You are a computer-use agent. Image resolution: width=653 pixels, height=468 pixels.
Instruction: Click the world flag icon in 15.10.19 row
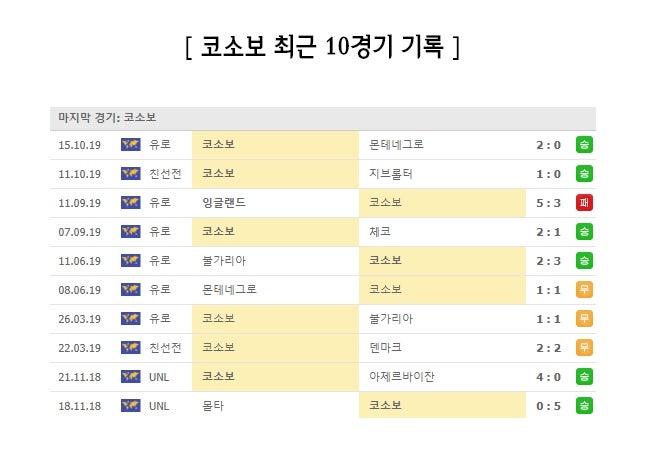click(x=129, y=145)
